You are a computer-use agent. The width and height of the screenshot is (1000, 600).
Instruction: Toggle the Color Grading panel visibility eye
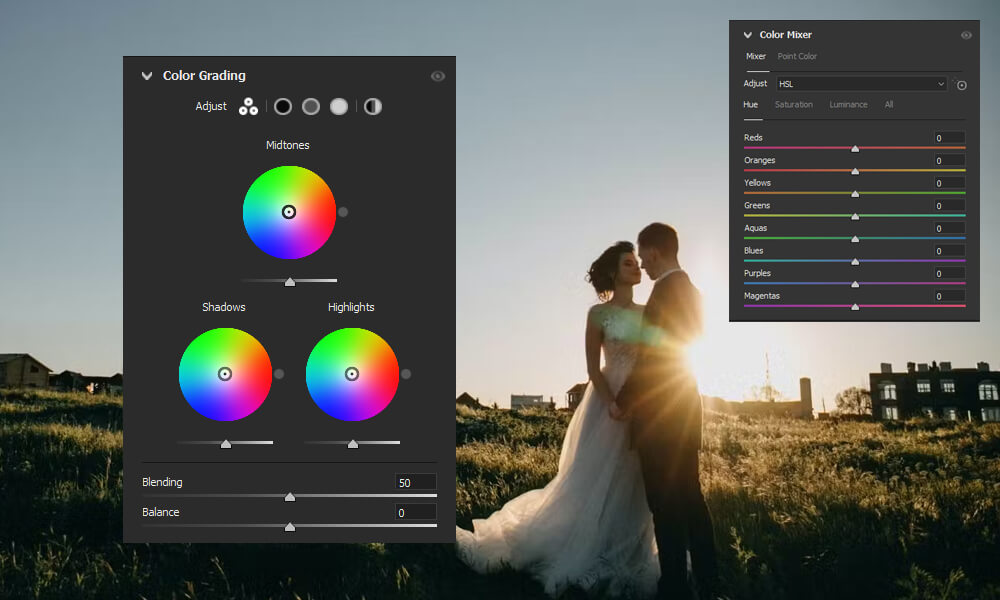tap(438, 75)
